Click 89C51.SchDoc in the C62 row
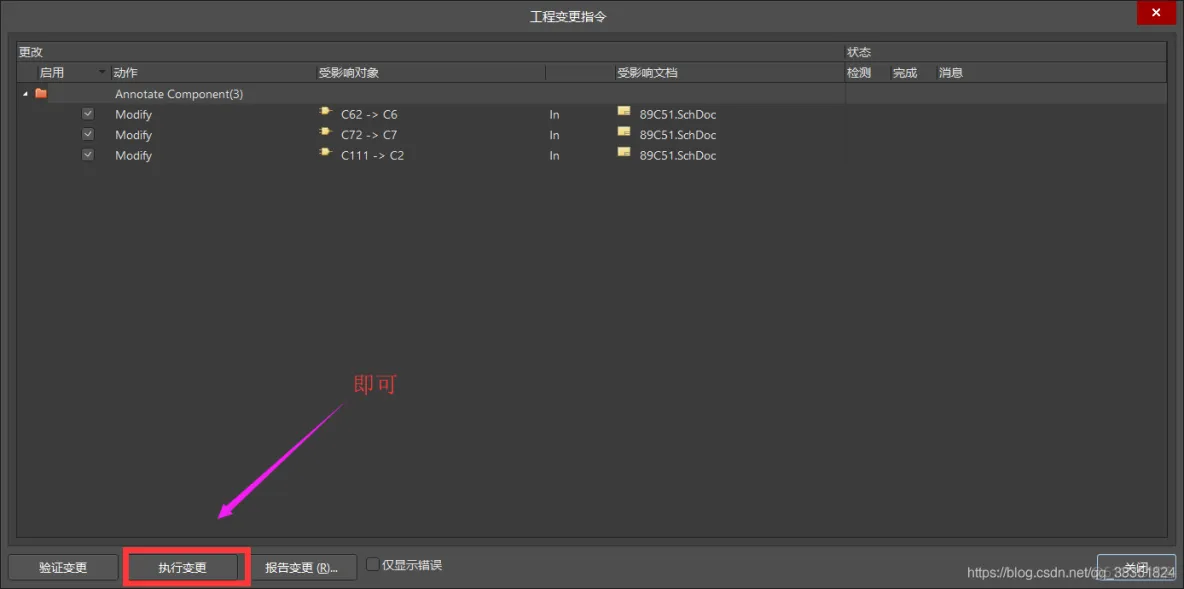The image size is (1184, 589). point(677,115)
